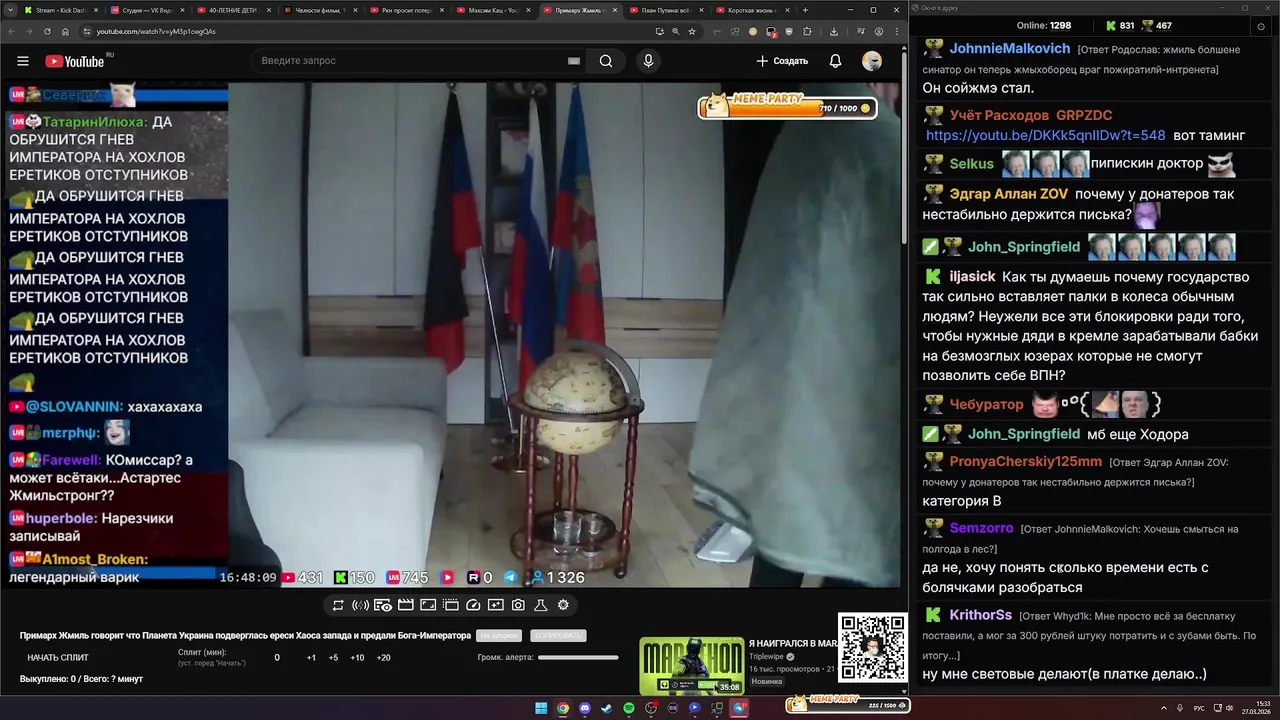Screen dimensions: 1280x720
Task: Click JohnnieMalkovich username in chat
Action: tap(1010, 49)
